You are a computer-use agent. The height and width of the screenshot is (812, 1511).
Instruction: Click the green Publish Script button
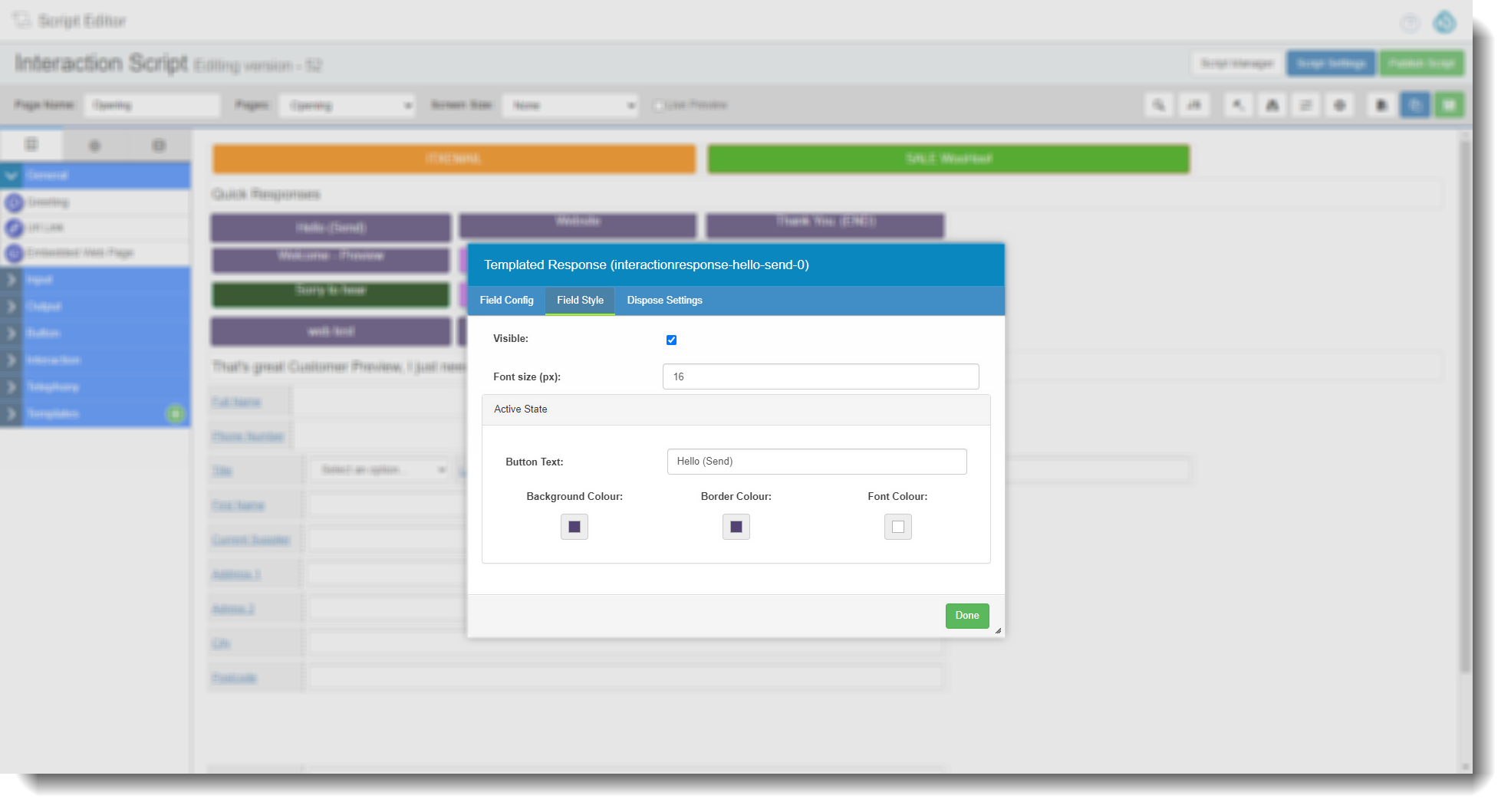(1421, 64)
